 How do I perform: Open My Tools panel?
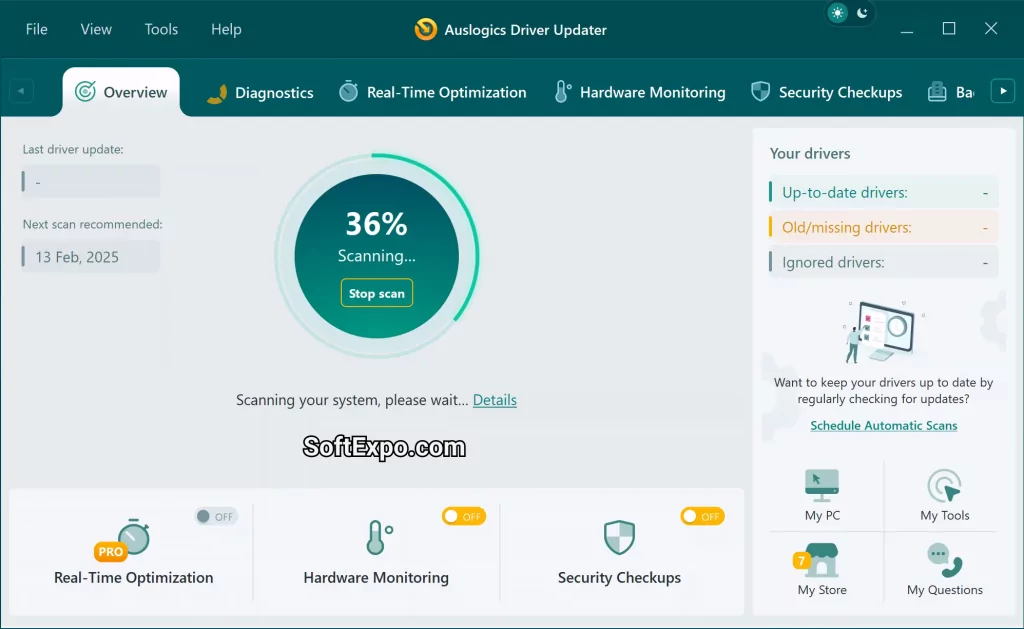tap(944, 493)
